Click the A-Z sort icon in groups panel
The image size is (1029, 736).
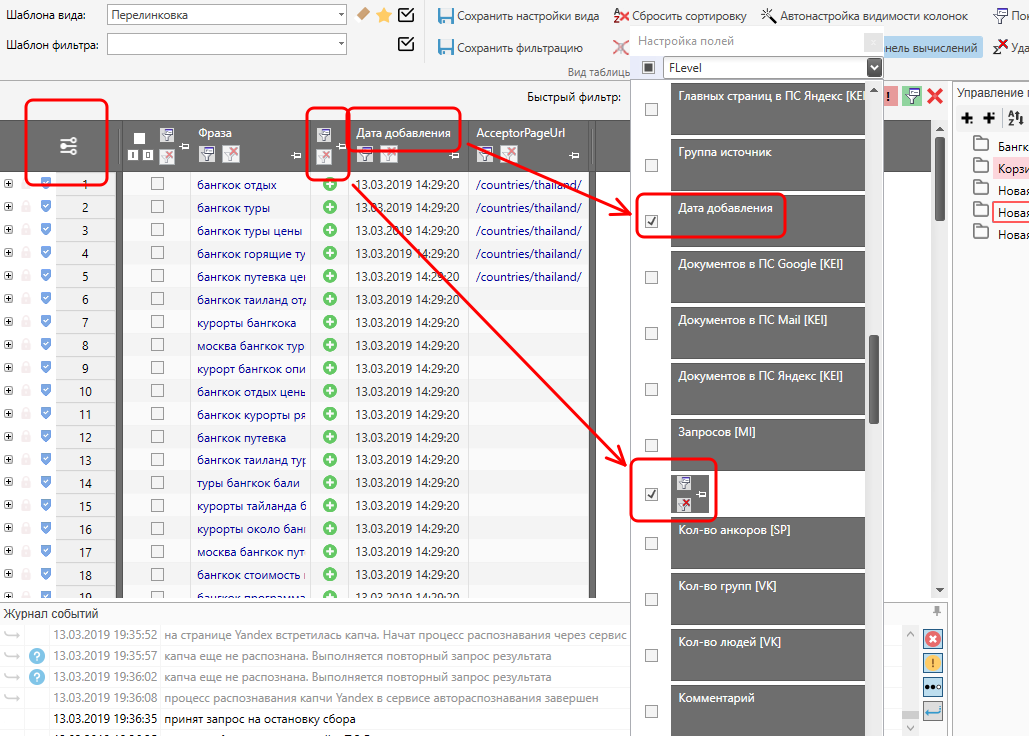[x=1015, y=118]
